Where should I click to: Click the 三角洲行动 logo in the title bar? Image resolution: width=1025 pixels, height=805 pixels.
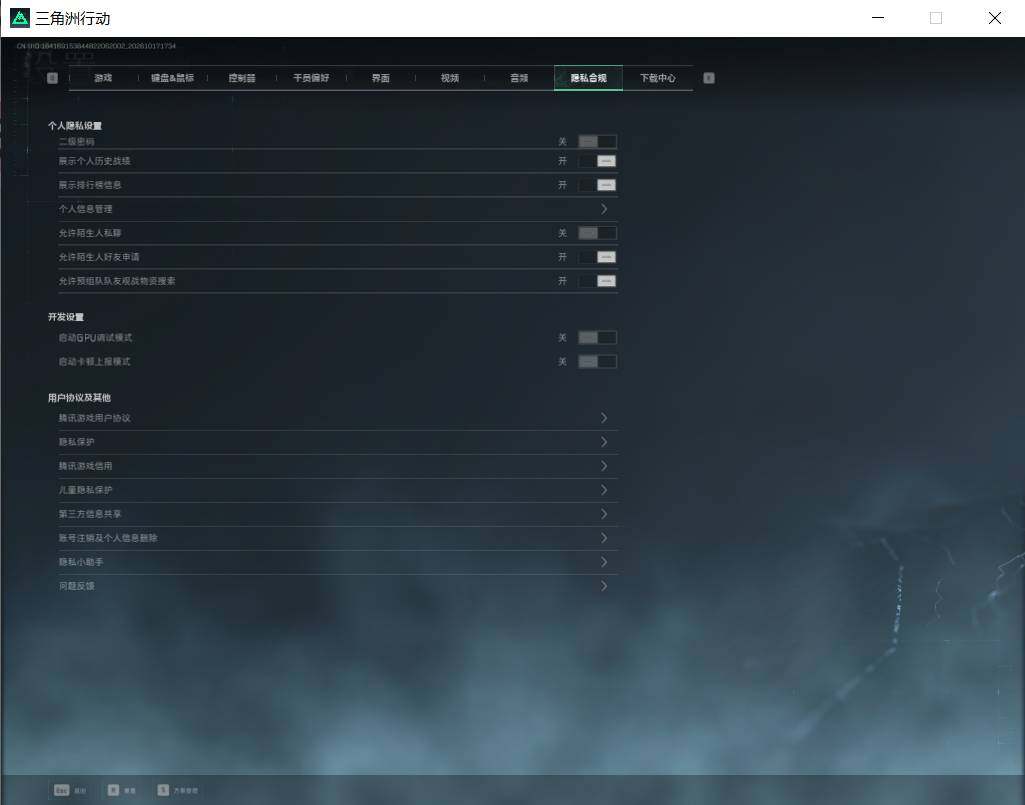point(20,18)
